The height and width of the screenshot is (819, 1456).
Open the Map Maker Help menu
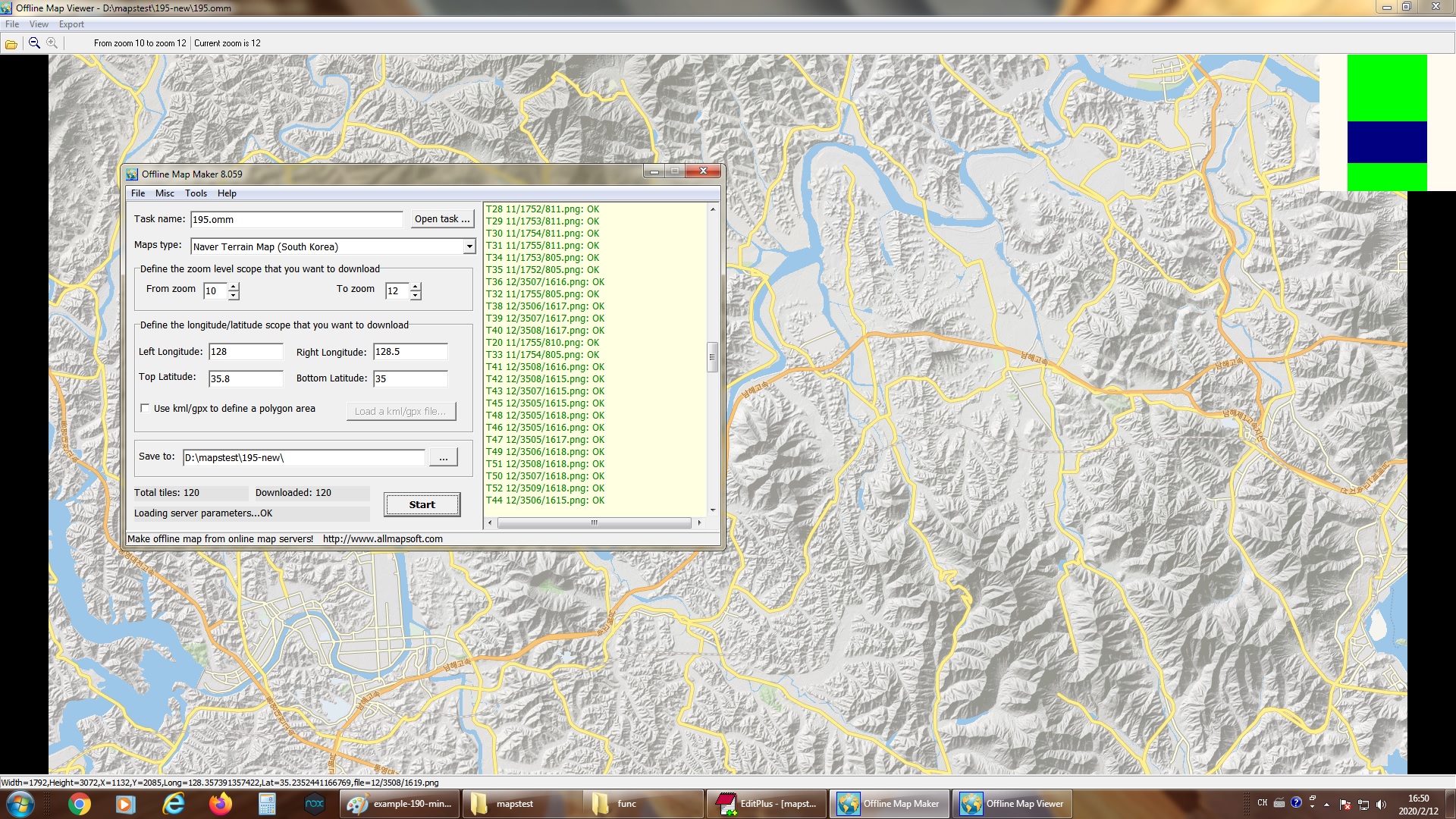coord(227,193)
